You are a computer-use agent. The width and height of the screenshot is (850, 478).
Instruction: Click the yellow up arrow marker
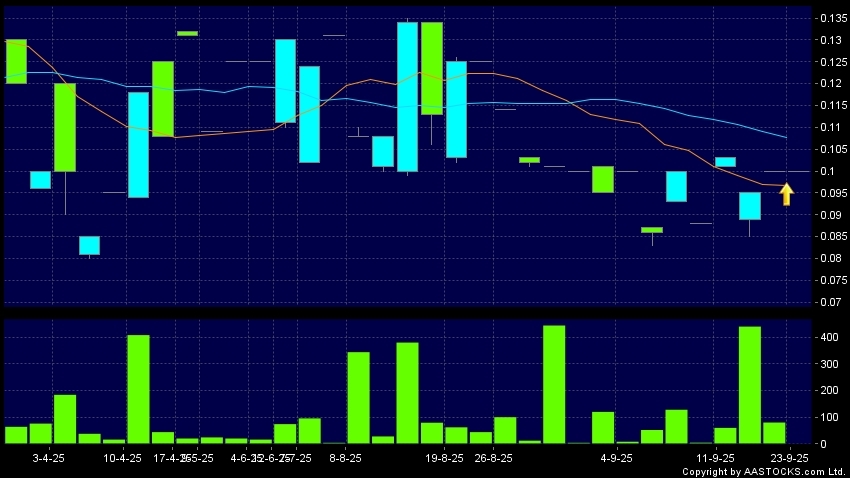pyautogui.click(x=787, y=193)
